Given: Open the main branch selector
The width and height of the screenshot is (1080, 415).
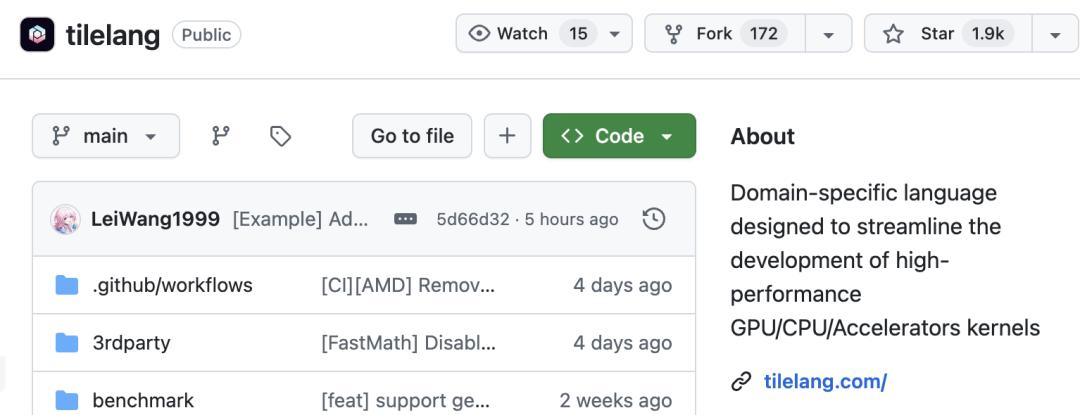Looking at the screenshot, I should pos(106,136).
